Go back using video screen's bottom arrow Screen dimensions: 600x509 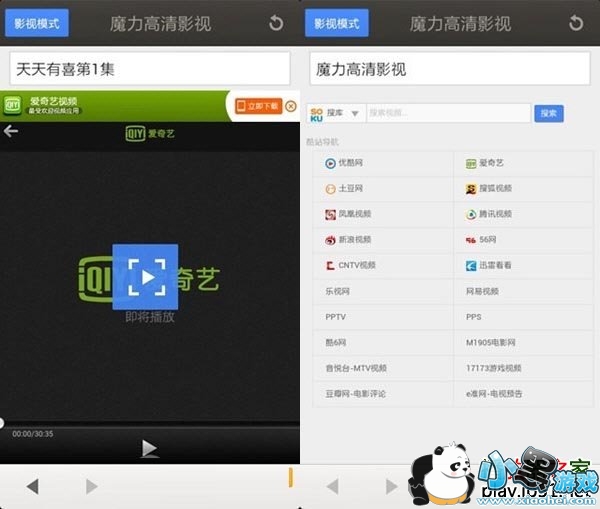click(33, 486)
